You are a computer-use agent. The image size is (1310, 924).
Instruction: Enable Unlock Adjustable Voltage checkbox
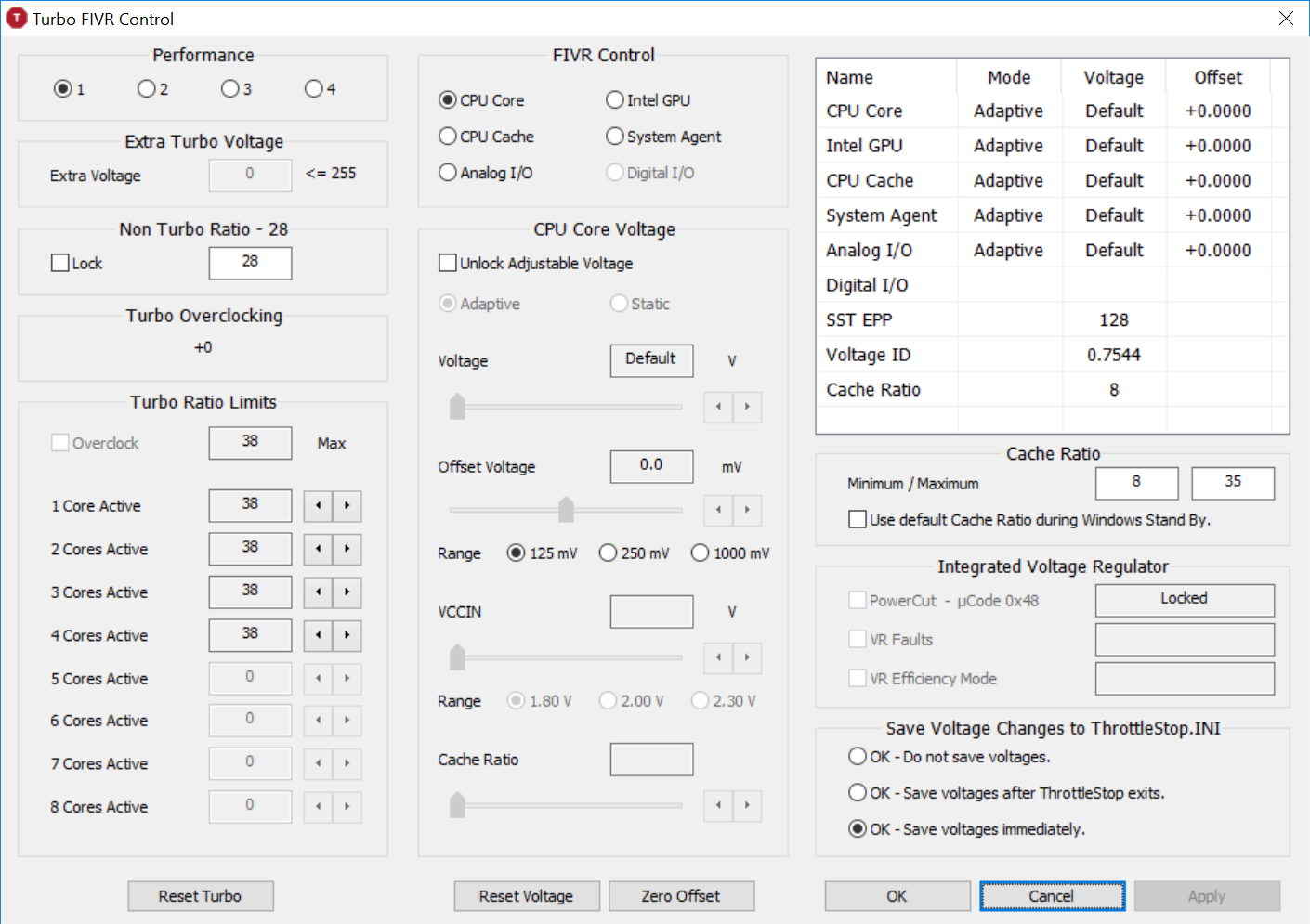448,264
